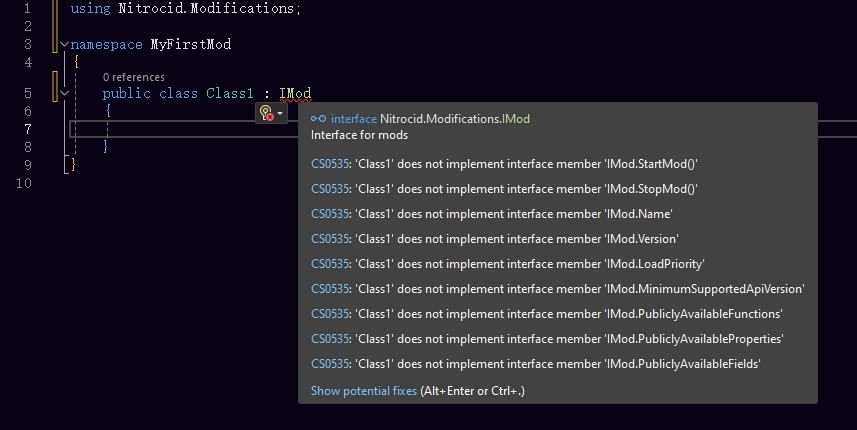Click line number 1 in the gutter
Viewport: 857px width, 430px height.
(x=27, y=8)
